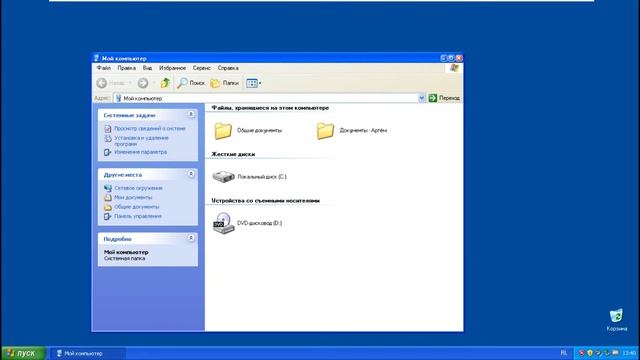Click the system tray clock
Viewport: 640px width, 360px height.
[629, 353]
